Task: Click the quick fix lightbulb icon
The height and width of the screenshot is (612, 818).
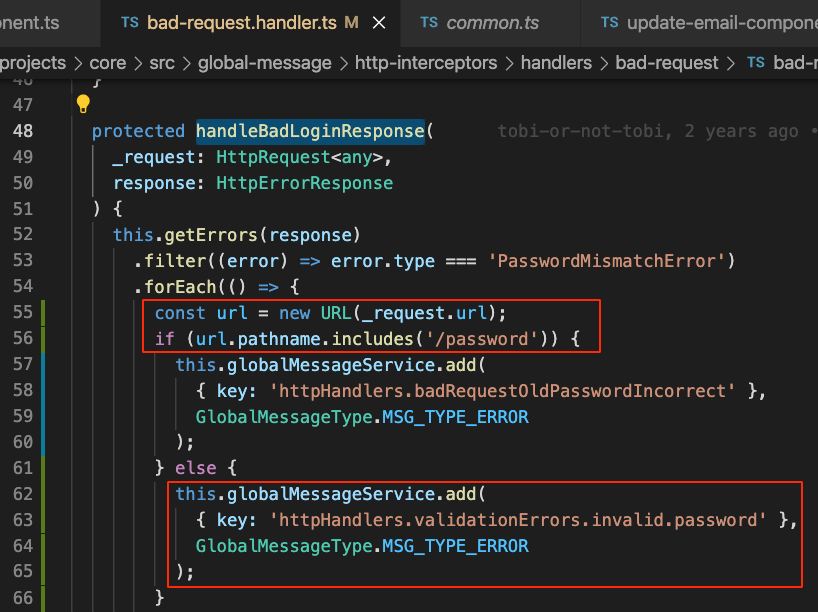Action: click(83, 103)
